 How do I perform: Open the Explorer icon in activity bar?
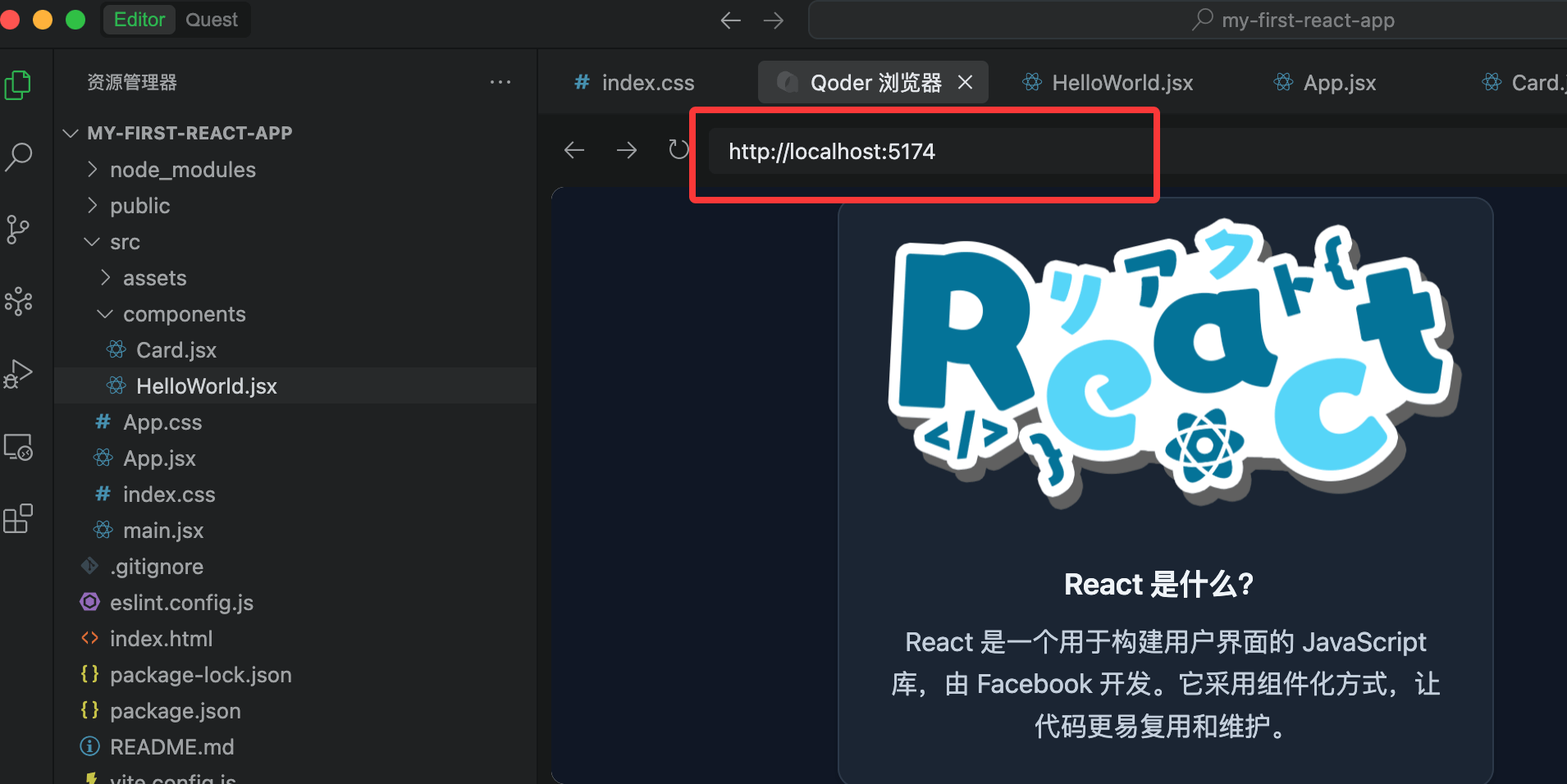18,84
